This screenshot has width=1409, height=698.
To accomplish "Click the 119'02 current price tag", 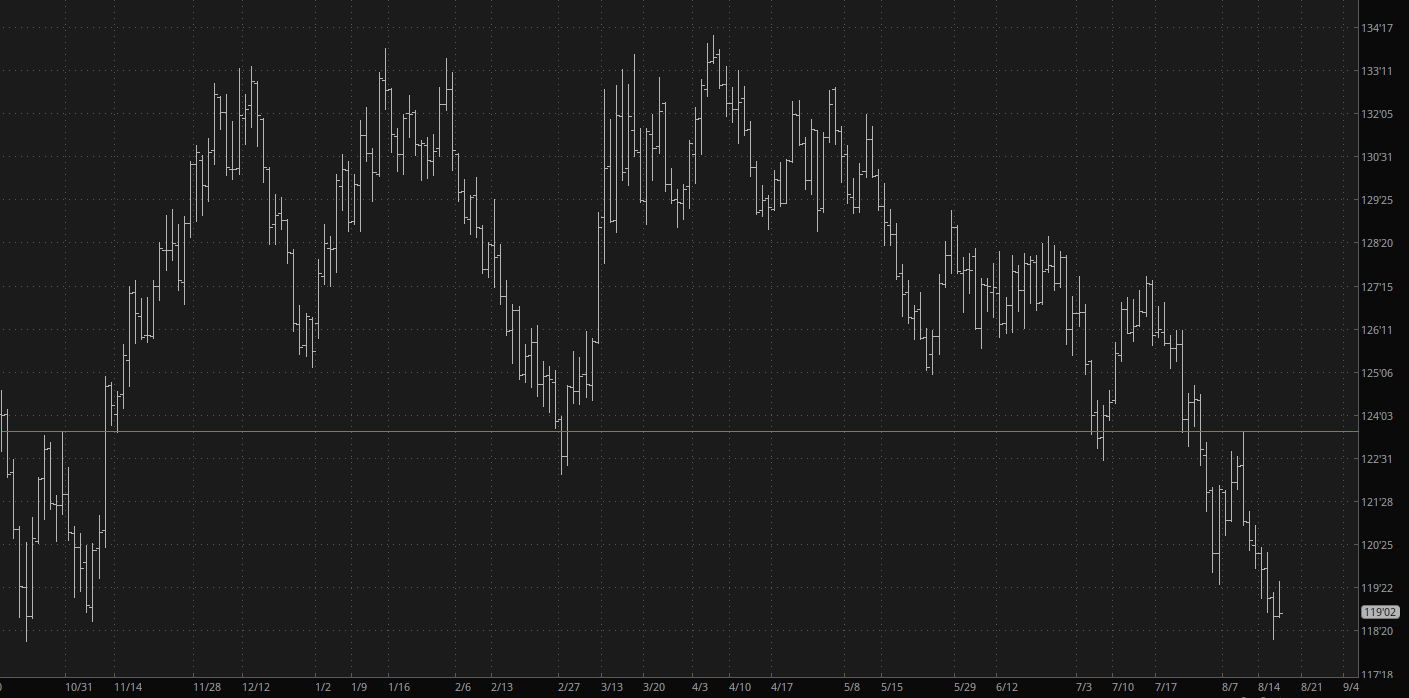I will pos(1379,611).
